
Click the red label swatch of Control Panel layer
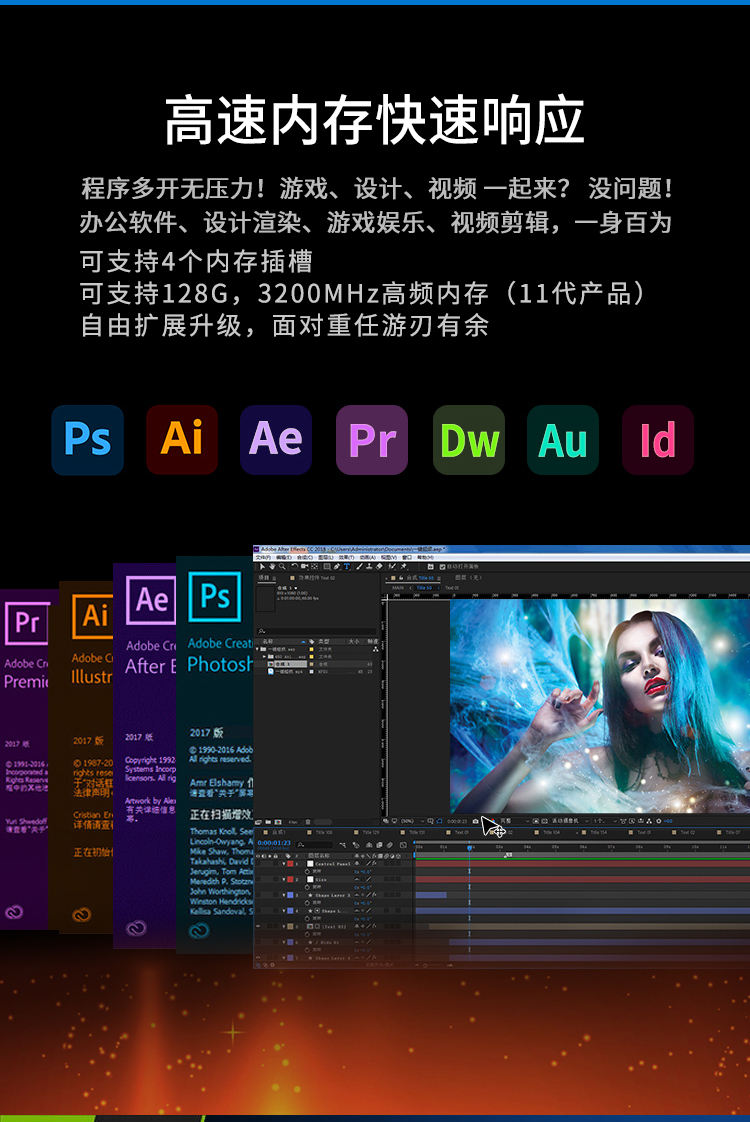coord(290,864)
